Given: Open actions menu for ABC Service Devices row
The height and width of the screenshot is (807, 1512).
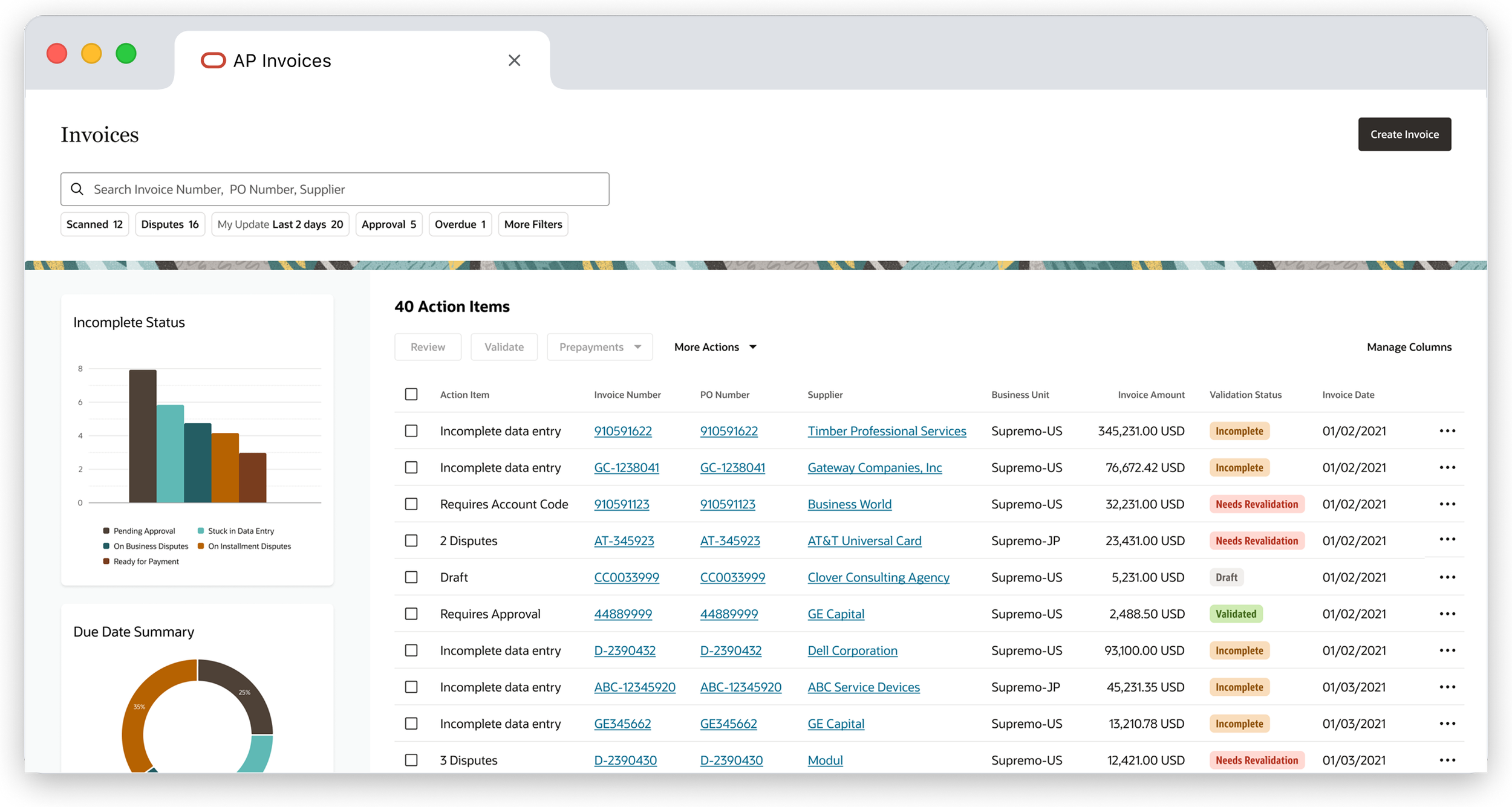Looking at the screenshot, I should [1447, 687].
